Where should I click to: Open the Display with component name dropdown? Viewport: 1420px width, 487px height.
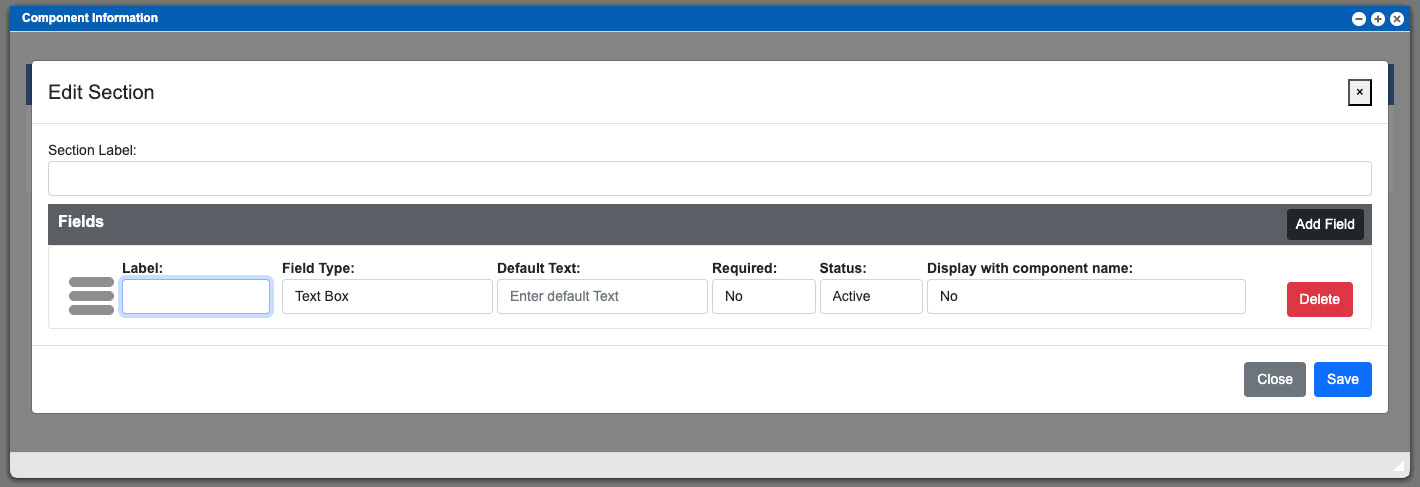[1086, 296]
